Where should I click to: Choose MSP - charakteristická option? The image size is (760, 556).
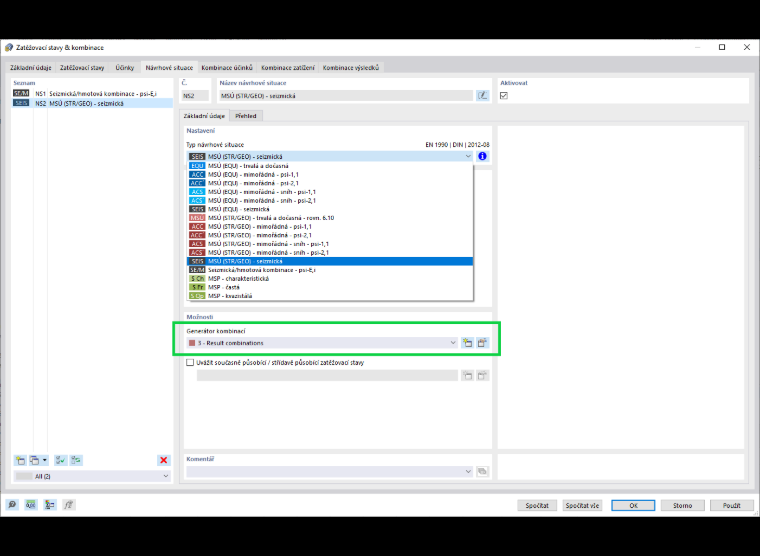330,279
